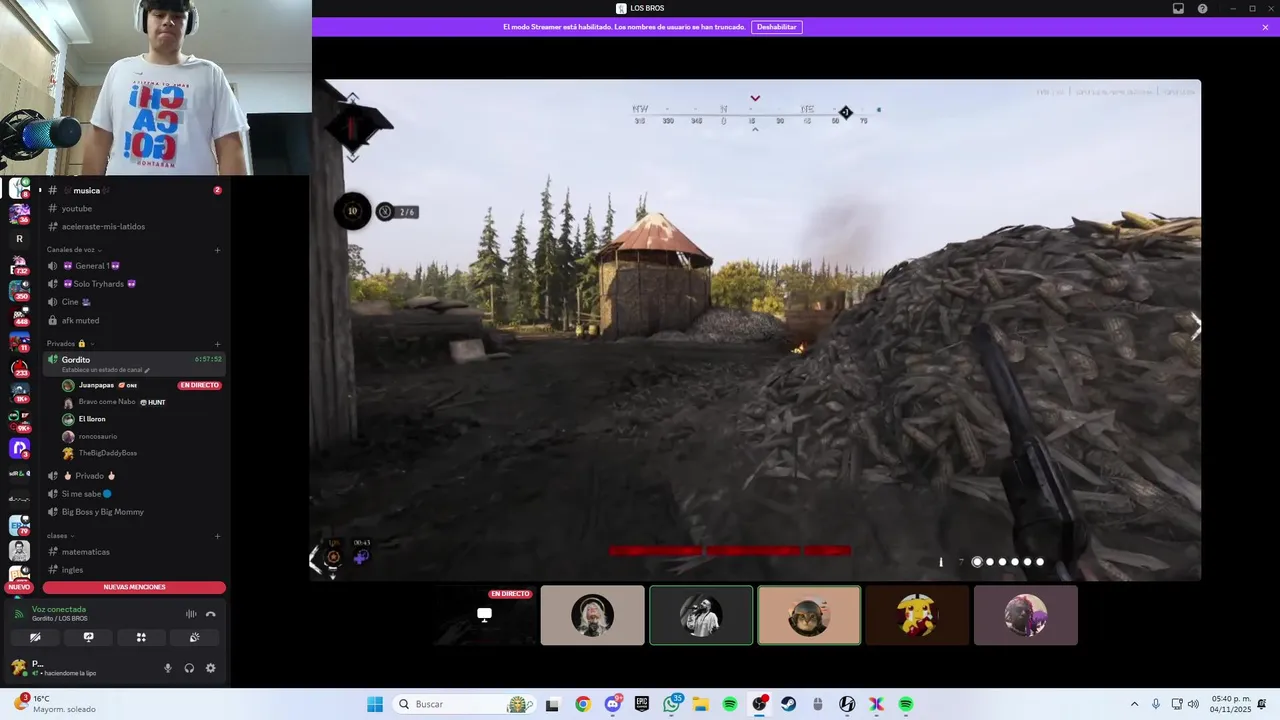1280x720 pixels.
Task: Show hidden system tray icons
Action: 1134,704
